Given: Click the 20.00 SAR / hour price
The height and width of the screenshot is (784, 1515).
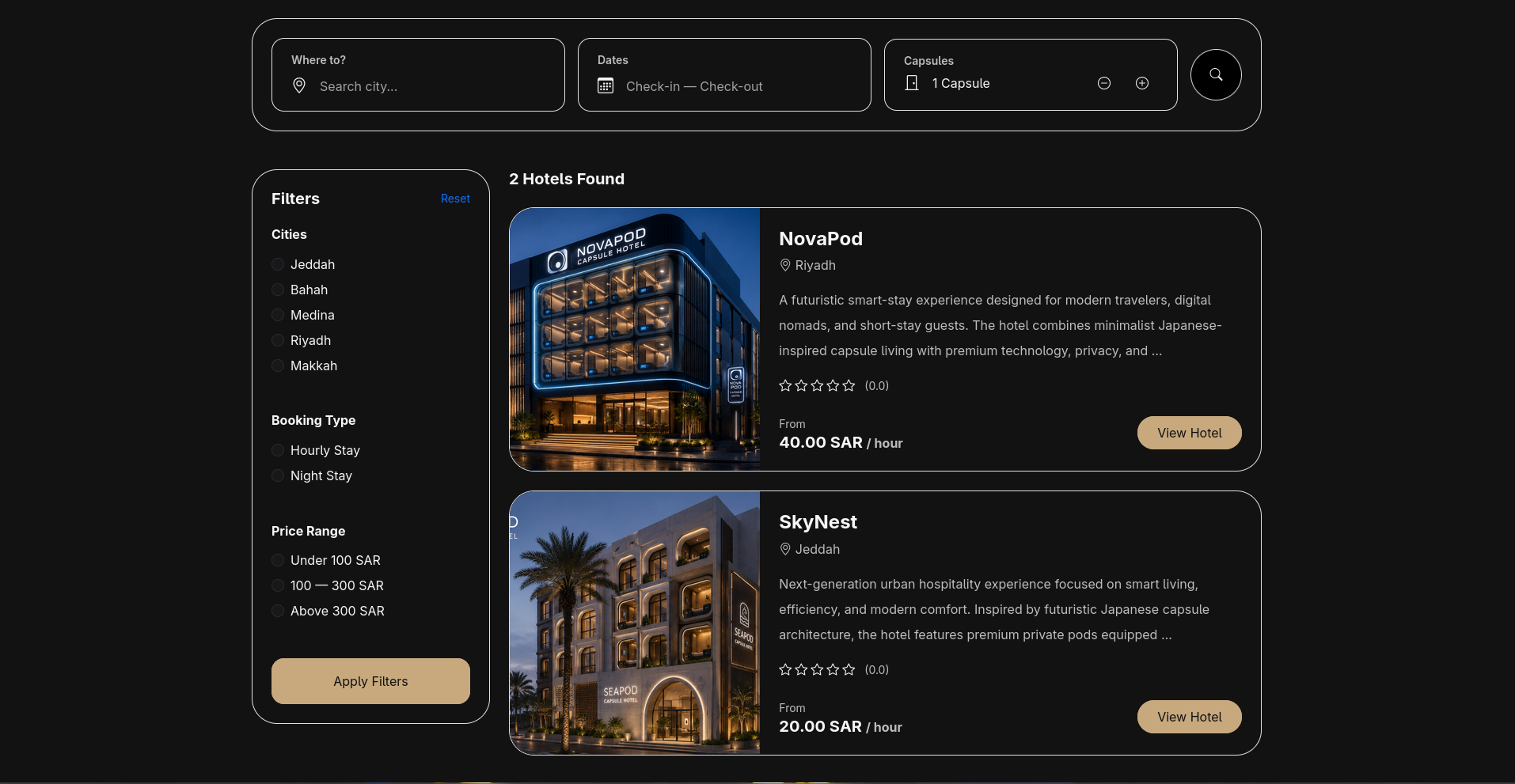Looking at the screenshot, I should click(841, 727).
